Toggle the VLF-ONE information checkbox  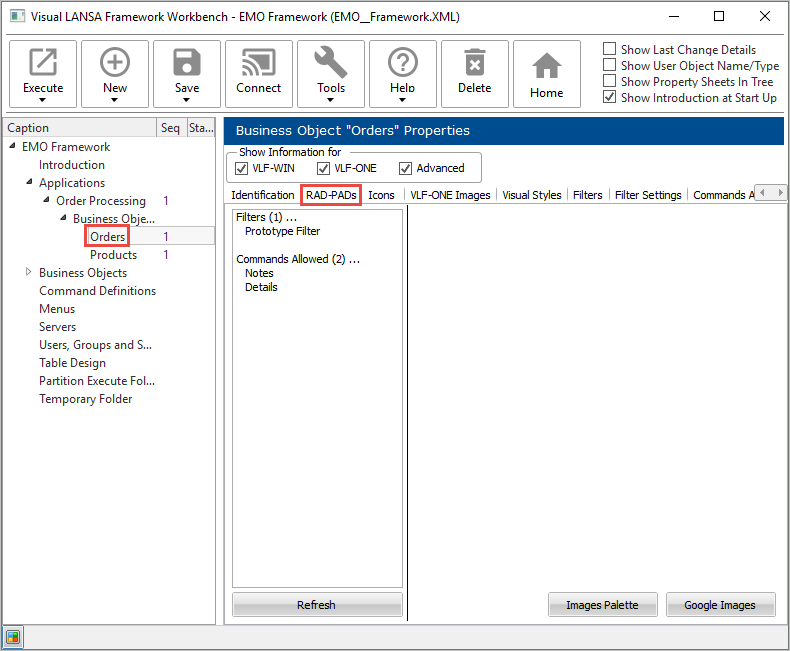point(323,168)
